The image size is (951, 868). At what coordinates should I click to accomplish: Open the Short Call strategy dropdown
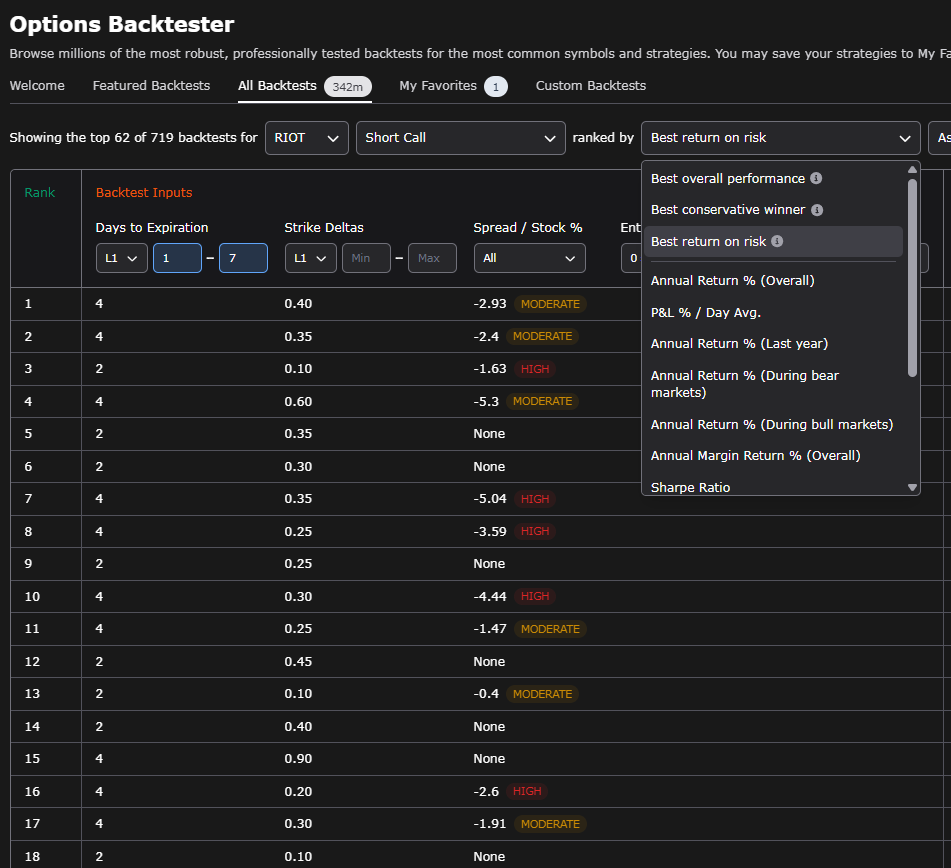pos(461,138)
